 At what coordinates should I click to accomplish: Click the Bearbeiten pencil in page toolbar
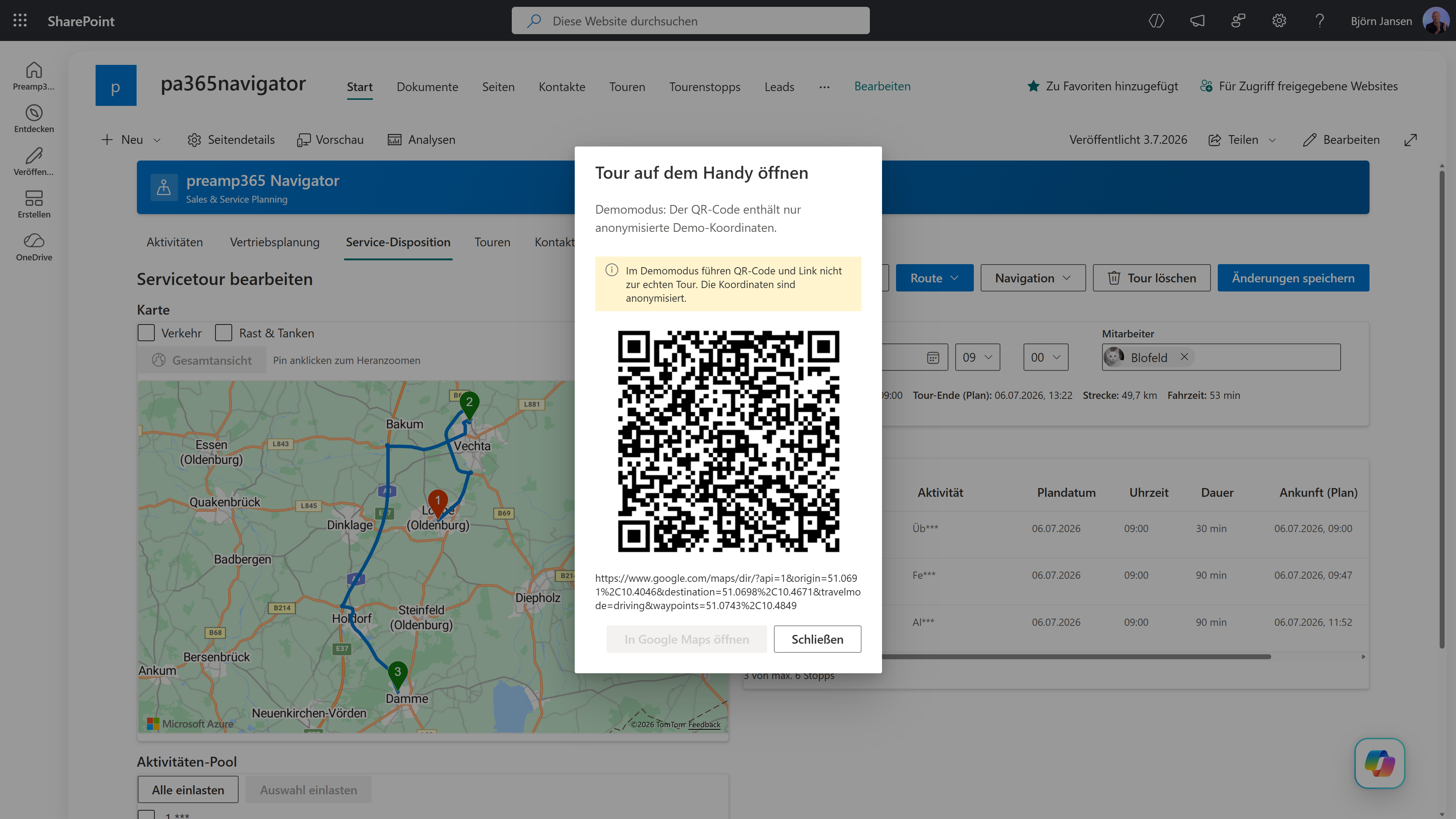(x=1341, y=140)
